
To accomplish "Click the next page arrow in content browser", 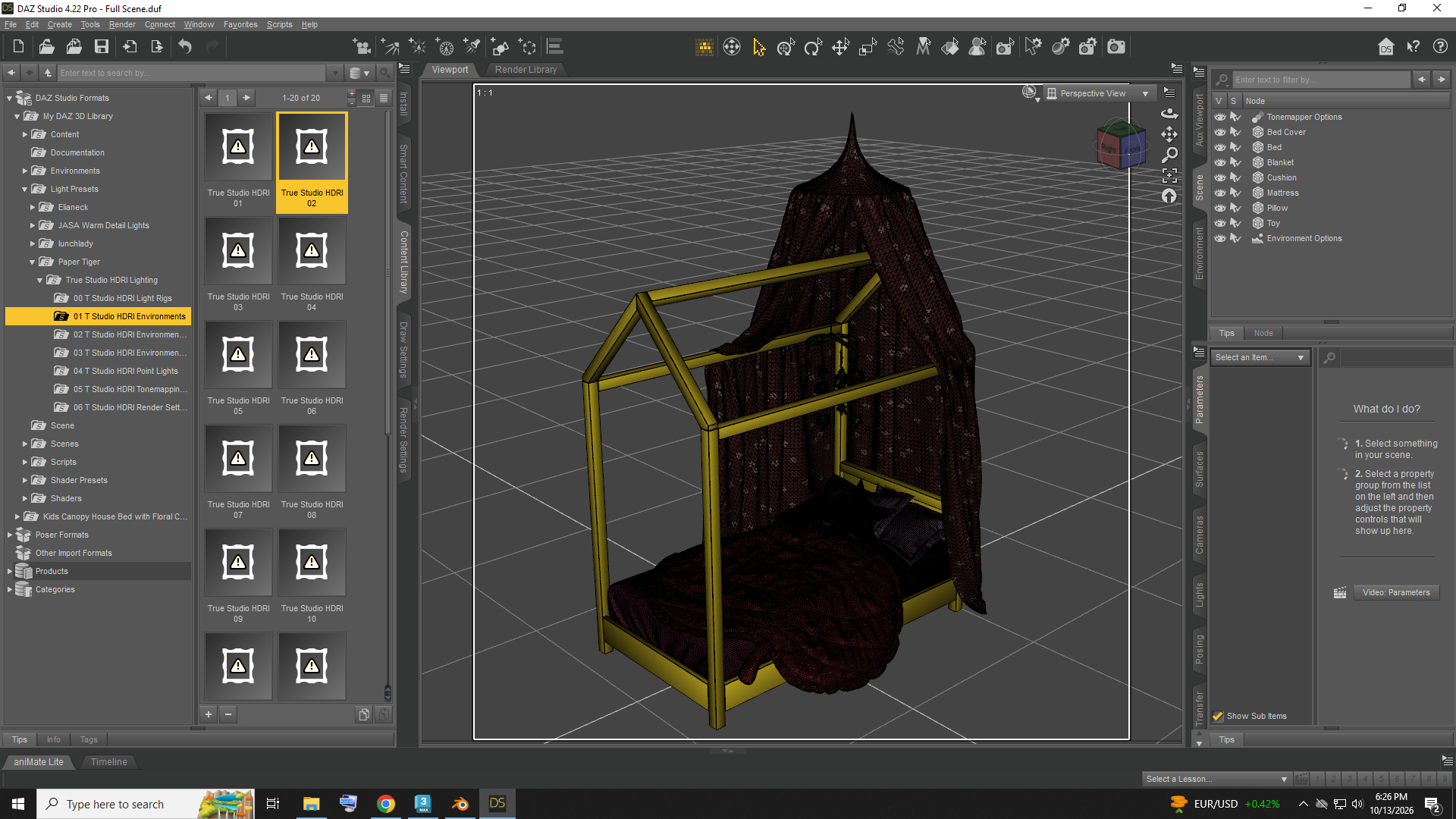I will 246,98.
